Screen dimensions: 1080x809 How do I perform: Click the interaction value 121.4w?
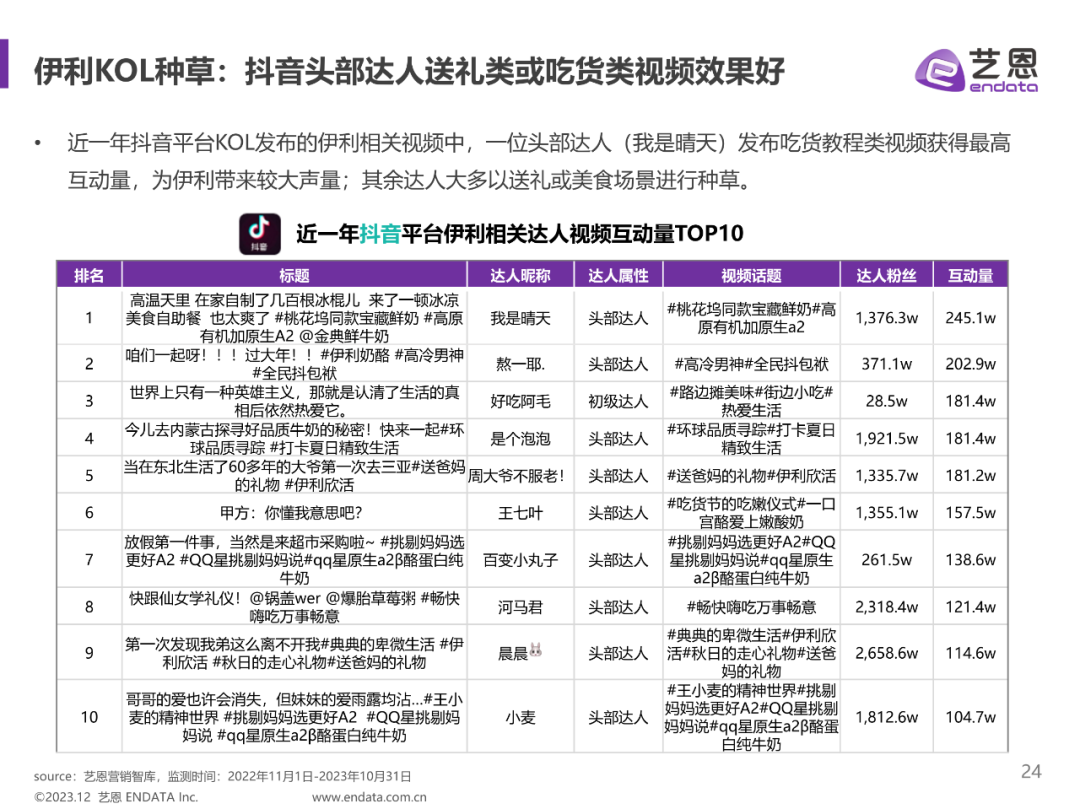coord(970,607)
